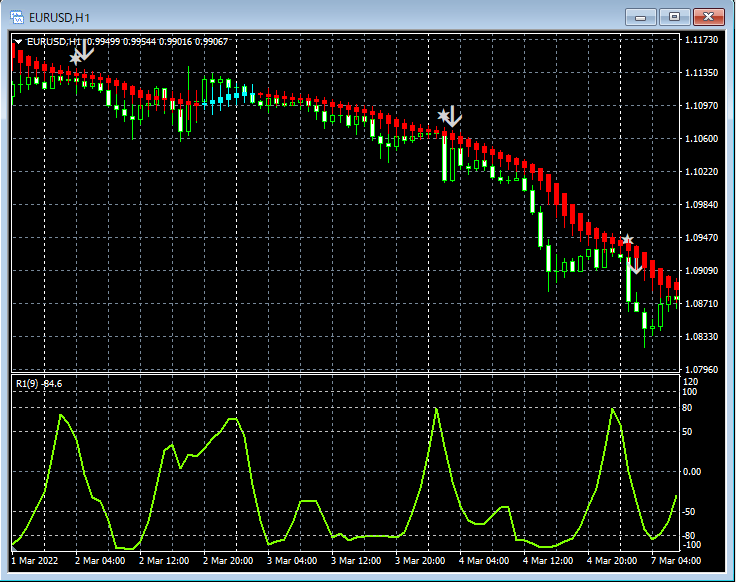Click indicator scale value 0.00
The width and height of the screenshot is (737, 582).
pyautogui.click(x=691, y=472)
